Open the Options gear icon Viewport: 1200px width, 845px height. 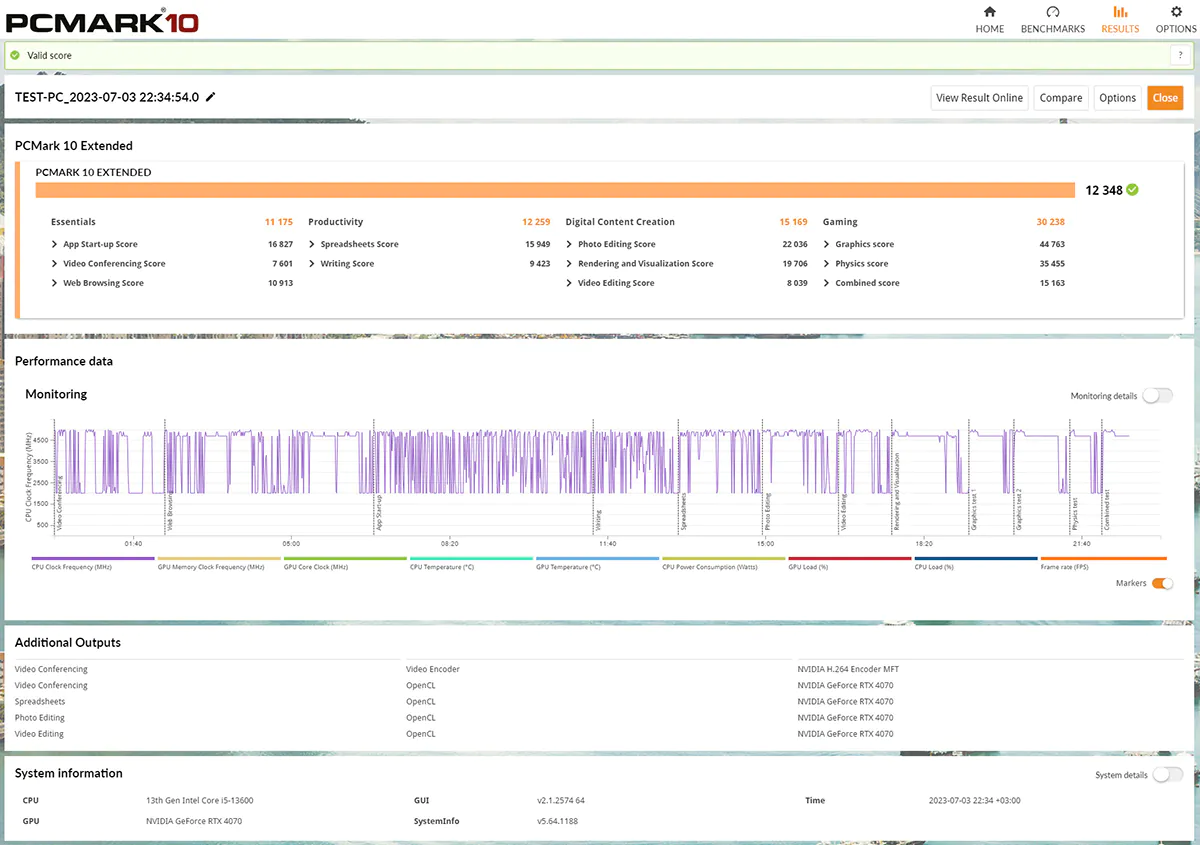1176,12
